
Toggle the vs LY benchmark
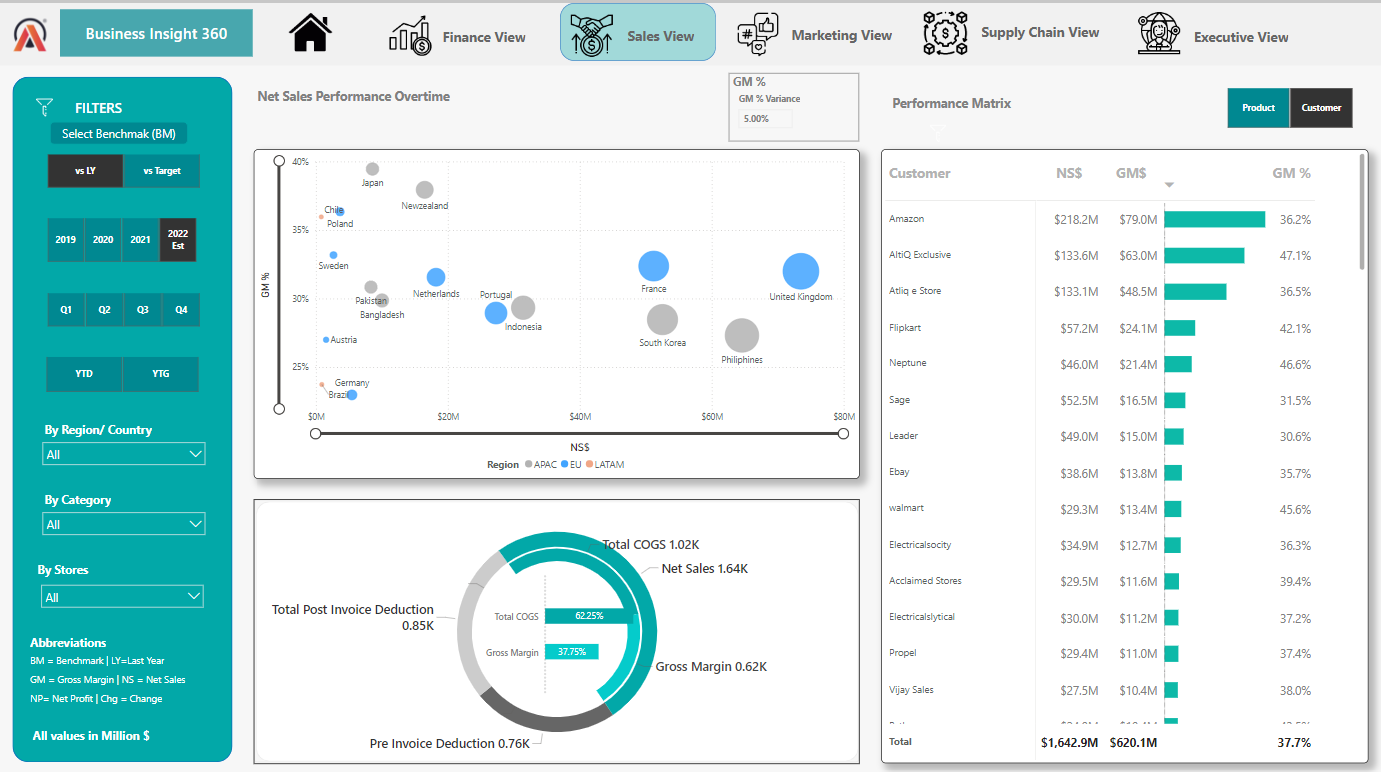[x=85, y=171]
